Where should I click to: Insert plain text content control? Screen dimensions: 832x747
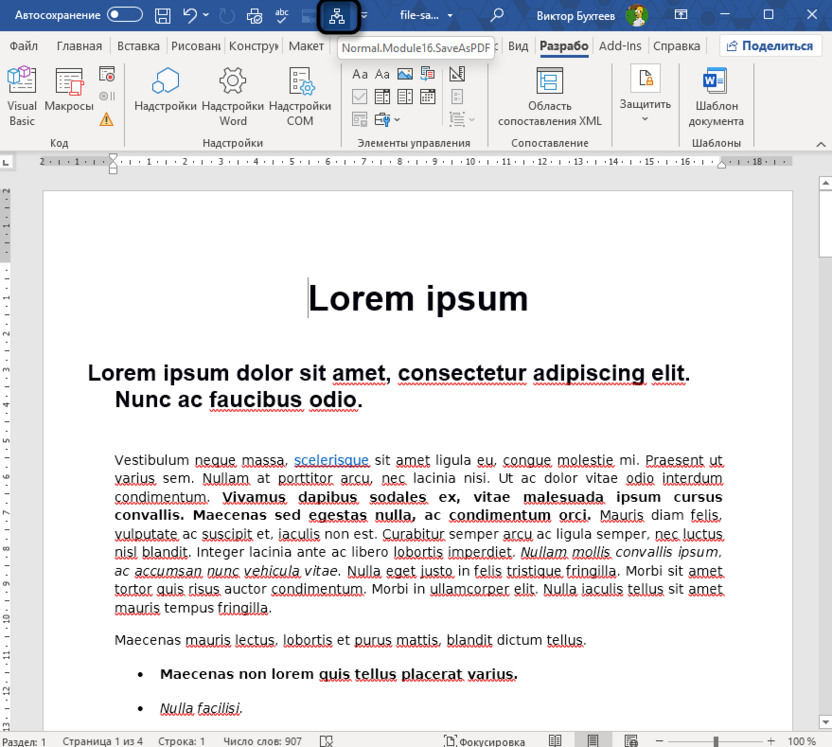382,74
